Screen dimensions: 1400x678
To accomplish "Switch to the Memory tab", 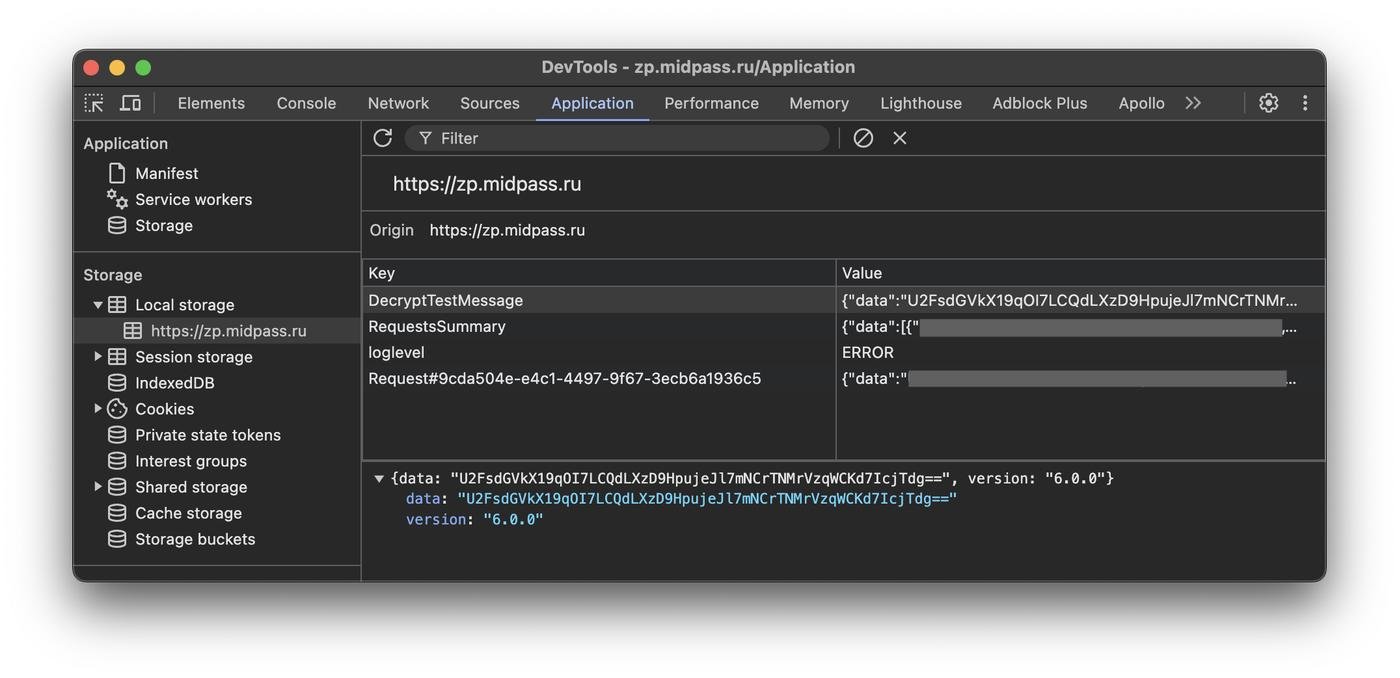I will 819,103.
